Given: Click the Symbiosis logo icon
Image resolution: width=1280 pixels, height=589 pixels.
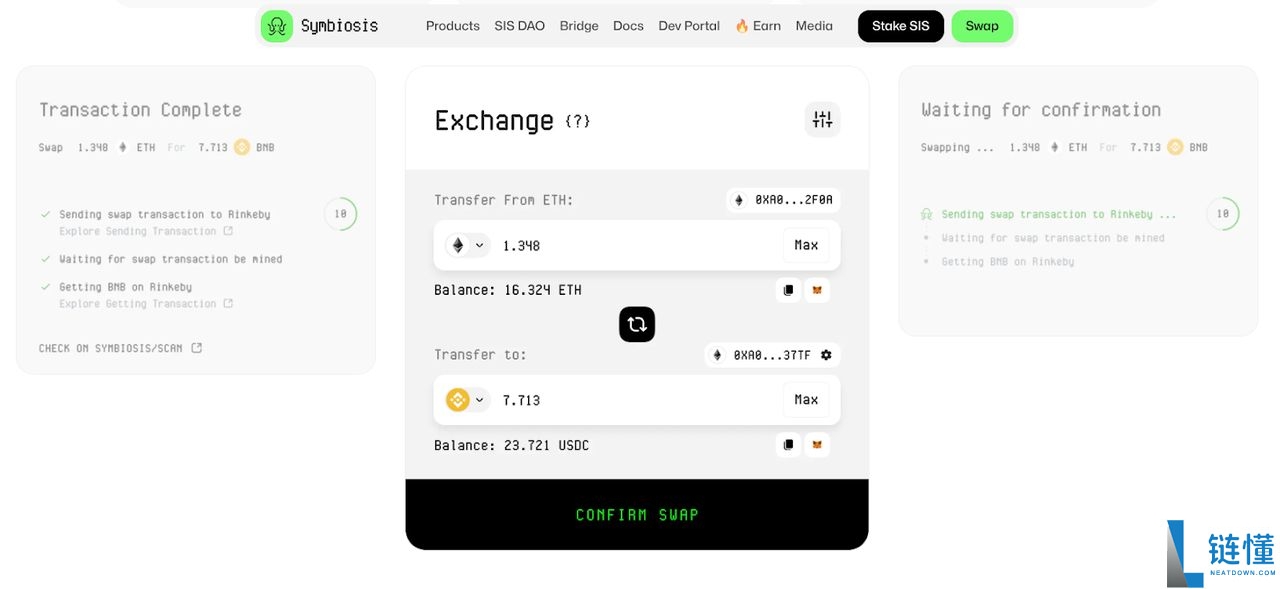Looking at the screenshot, I should click(277, 26).
